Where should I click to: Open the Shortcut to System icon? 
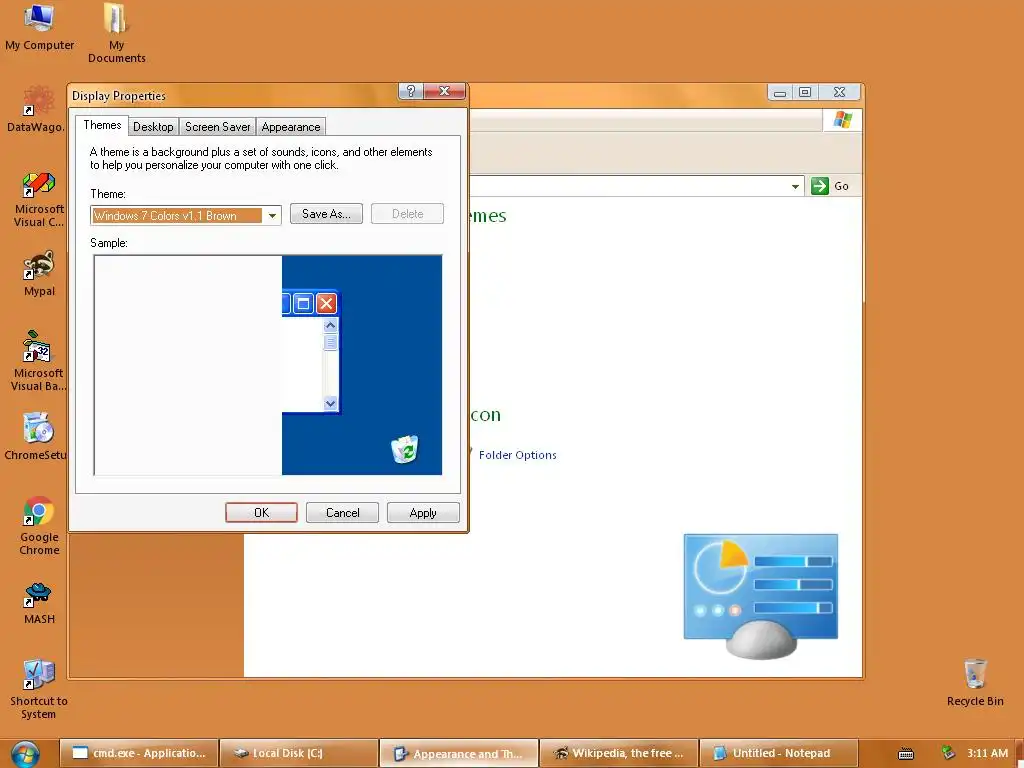click(x=39, y=689)
